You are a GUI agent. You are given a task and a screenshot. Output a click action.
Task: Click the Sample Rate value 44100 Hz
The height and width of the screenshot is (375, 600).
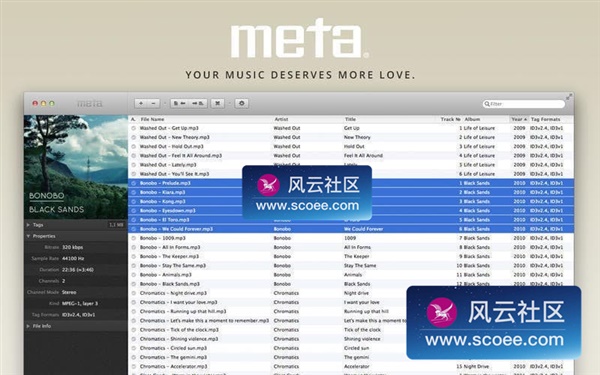[x=73, y=258]
